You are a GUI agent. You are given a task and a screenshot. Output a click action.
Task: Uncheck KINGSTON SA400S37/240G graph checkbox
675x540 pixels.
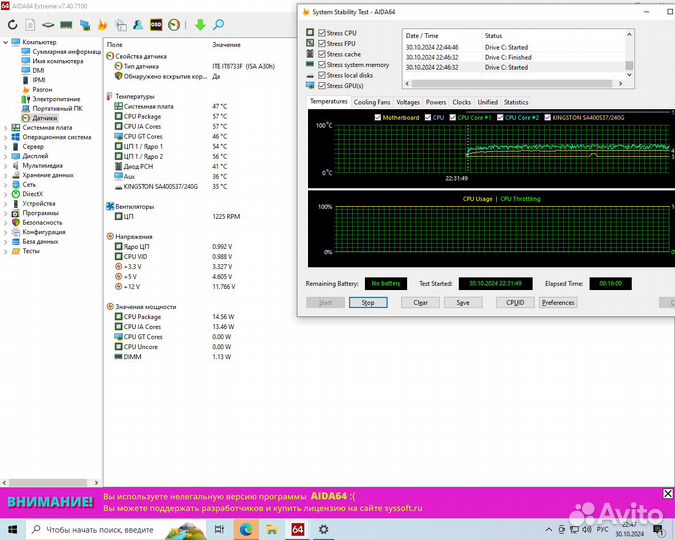tap(547, 117)
